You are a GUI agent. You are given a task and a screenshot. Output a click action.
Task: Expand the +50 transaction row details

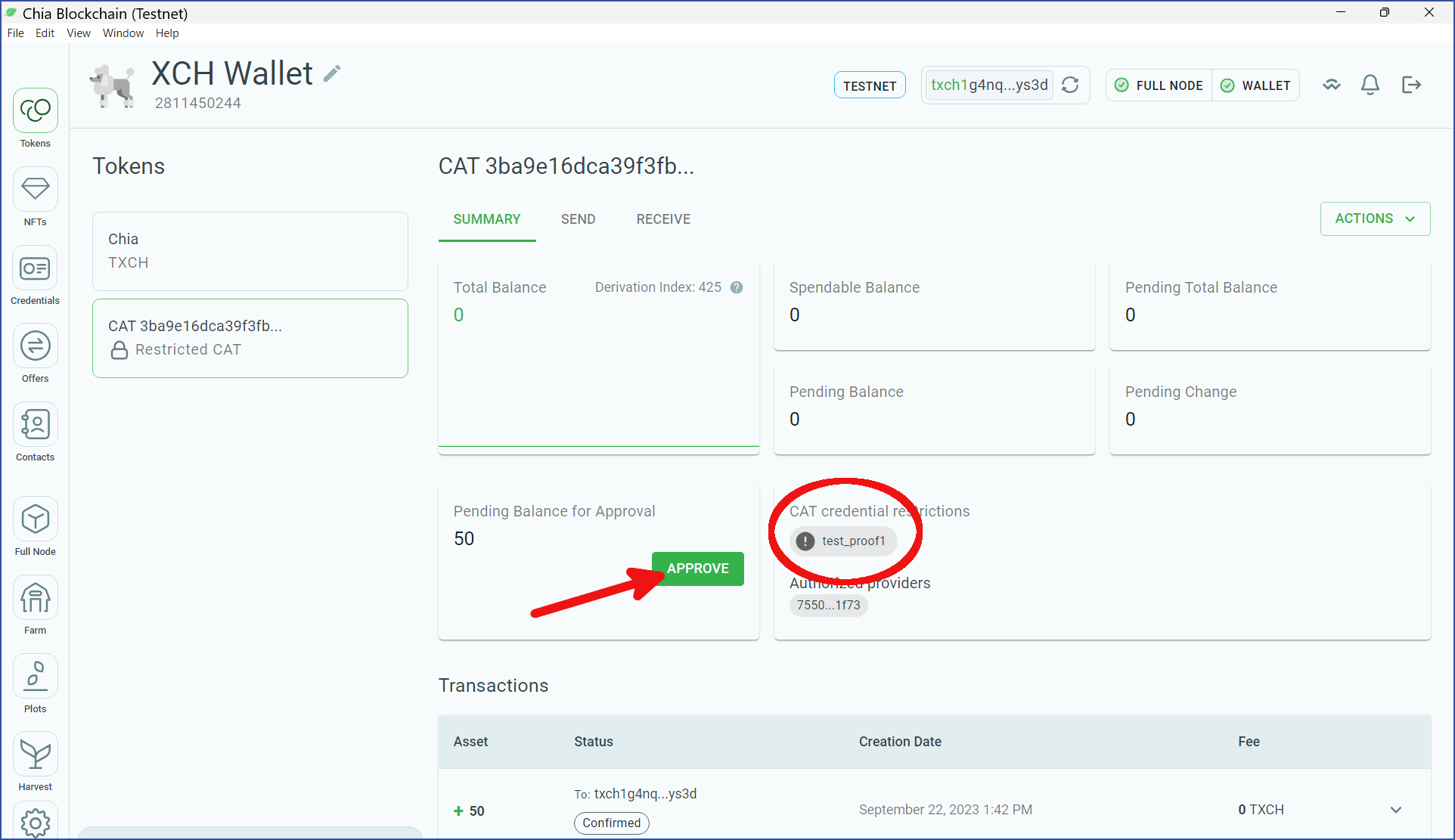1396,810
